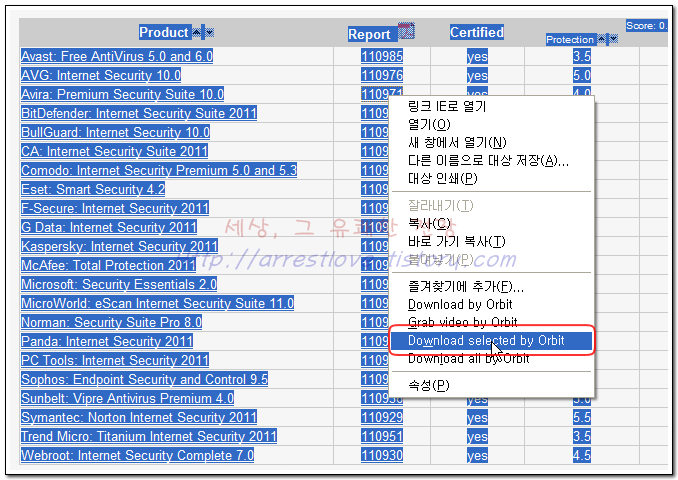
Task: Sort Protection column descending with down arrow
Action: click(x=613, y=39)
